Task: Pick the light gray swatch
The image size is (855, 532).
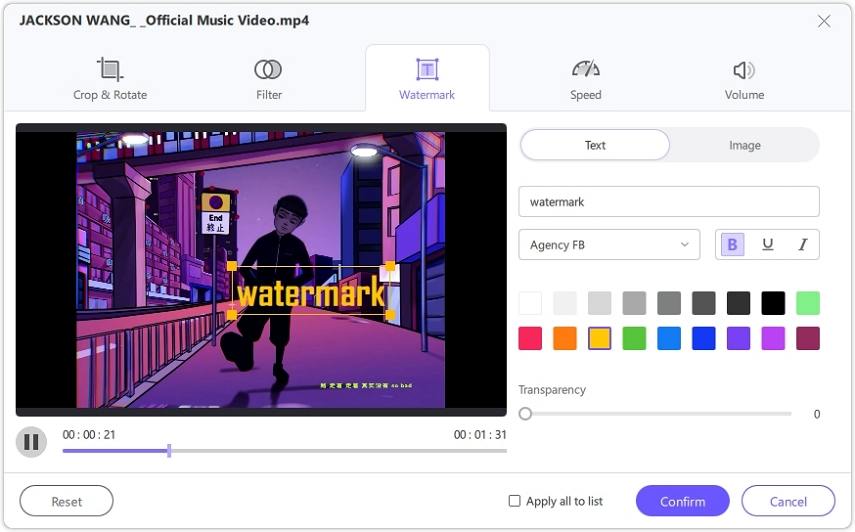Action: click(600, 303)
